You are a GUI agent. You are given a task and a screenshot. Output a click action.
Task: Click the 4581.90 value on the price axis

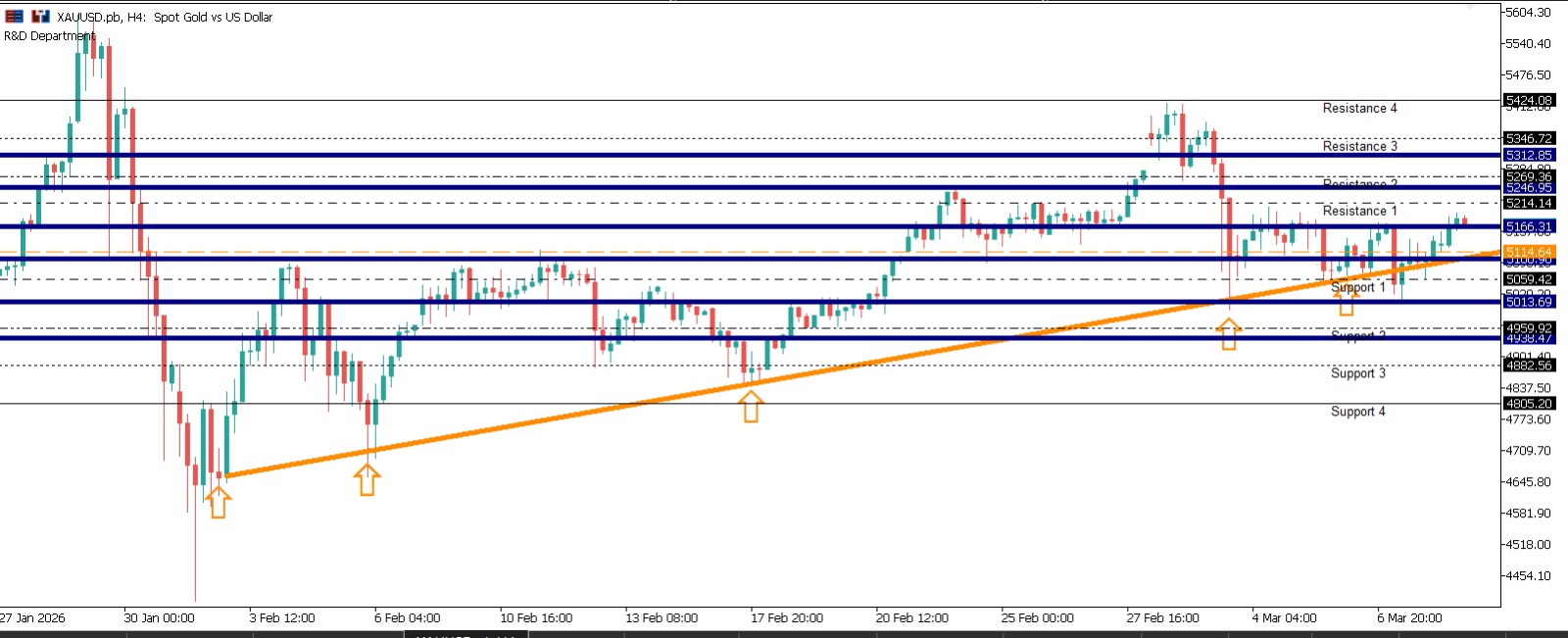click(1529, 514)
